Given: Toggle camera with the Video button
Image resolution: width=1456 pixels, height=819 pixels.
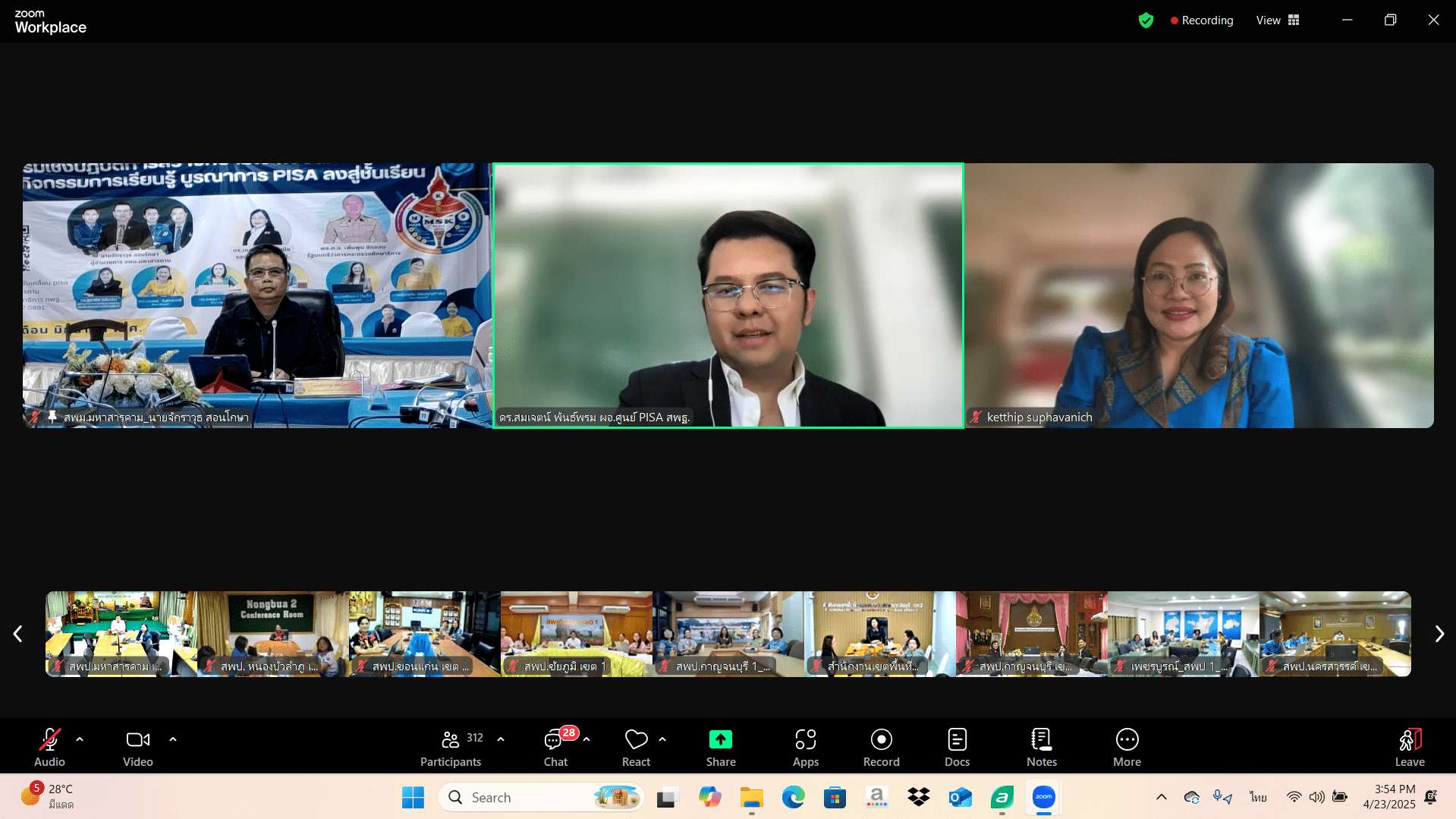Looking at the screenshot, I should [x=138, y=747].
